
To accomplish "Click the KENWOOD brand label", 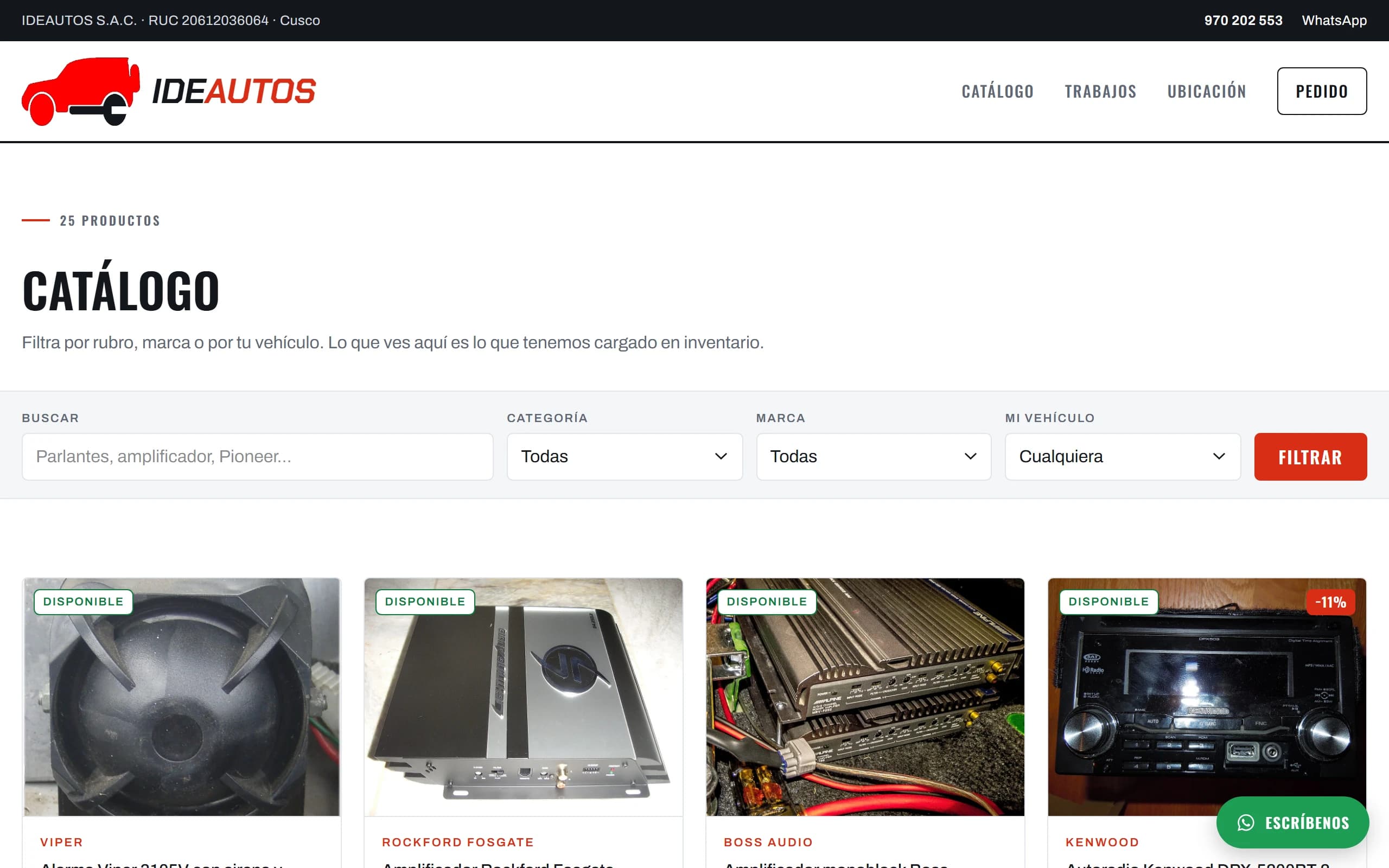I will 1102,842.
